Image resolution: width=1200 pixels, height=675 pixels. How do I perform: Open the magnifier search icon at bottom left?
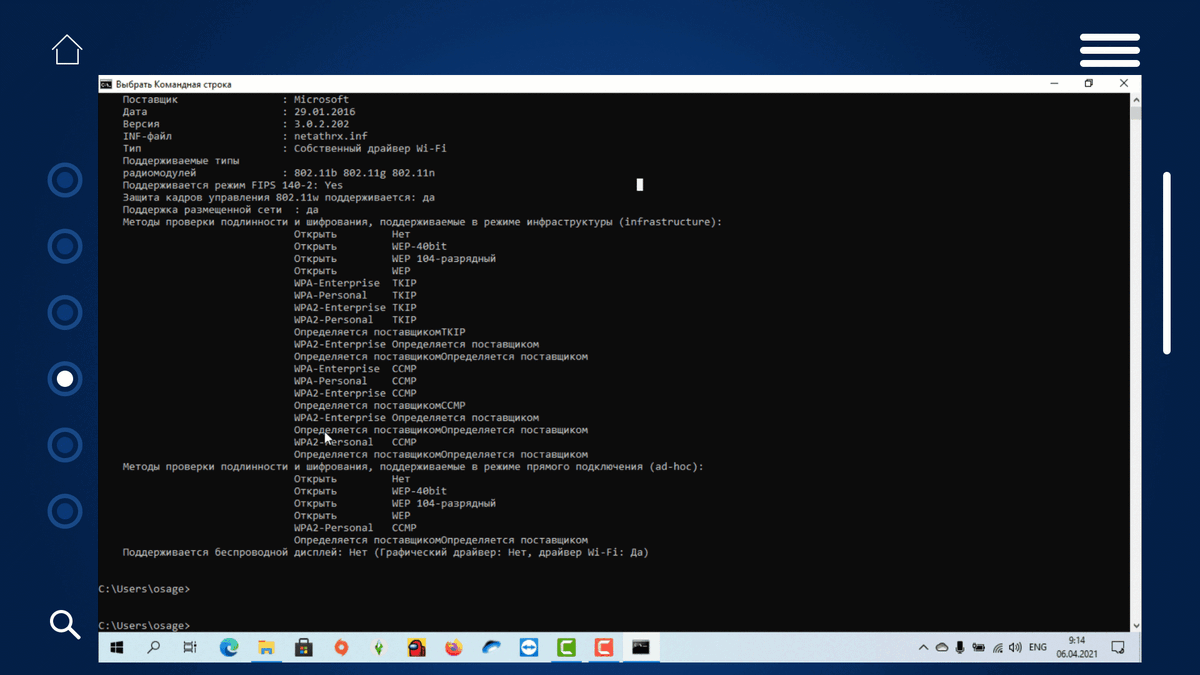pyautogui.click(x=65, y=625)
